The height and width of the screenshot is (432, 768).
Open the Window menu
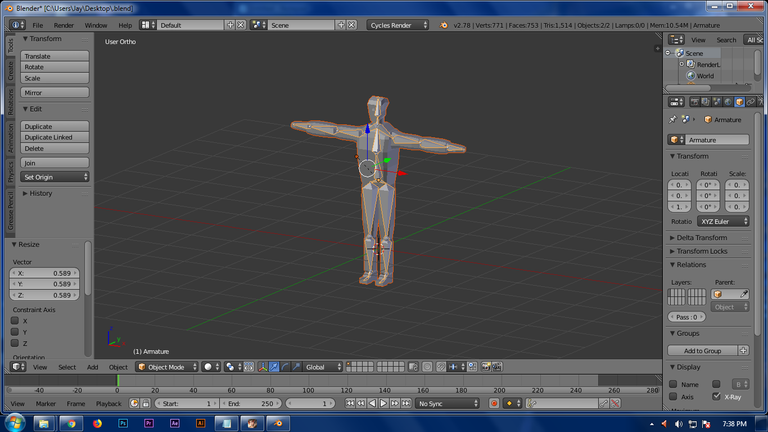click(96, 25)
